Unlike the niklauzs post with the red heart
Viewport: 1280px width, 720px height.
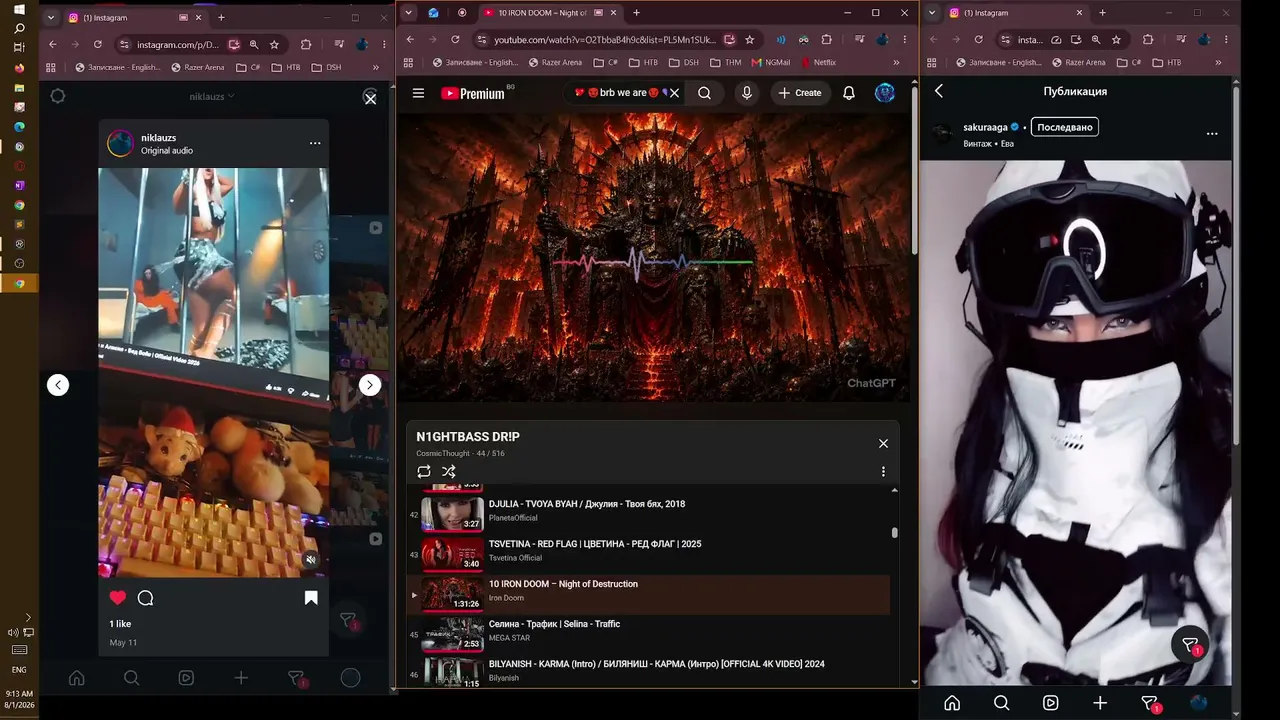[x=118, y=598]
